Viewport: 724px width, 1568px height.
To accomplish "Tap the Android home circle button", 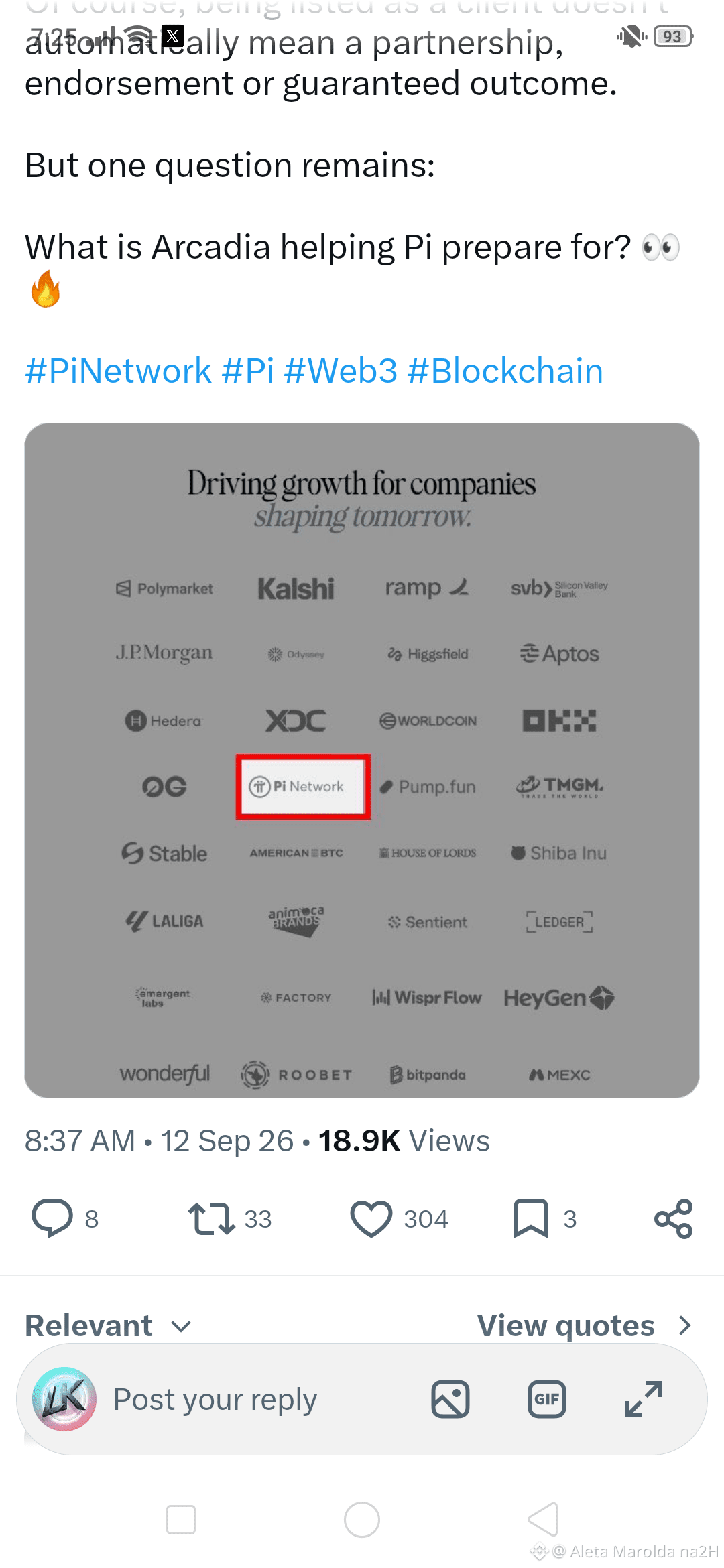I will click(362, 1519).
